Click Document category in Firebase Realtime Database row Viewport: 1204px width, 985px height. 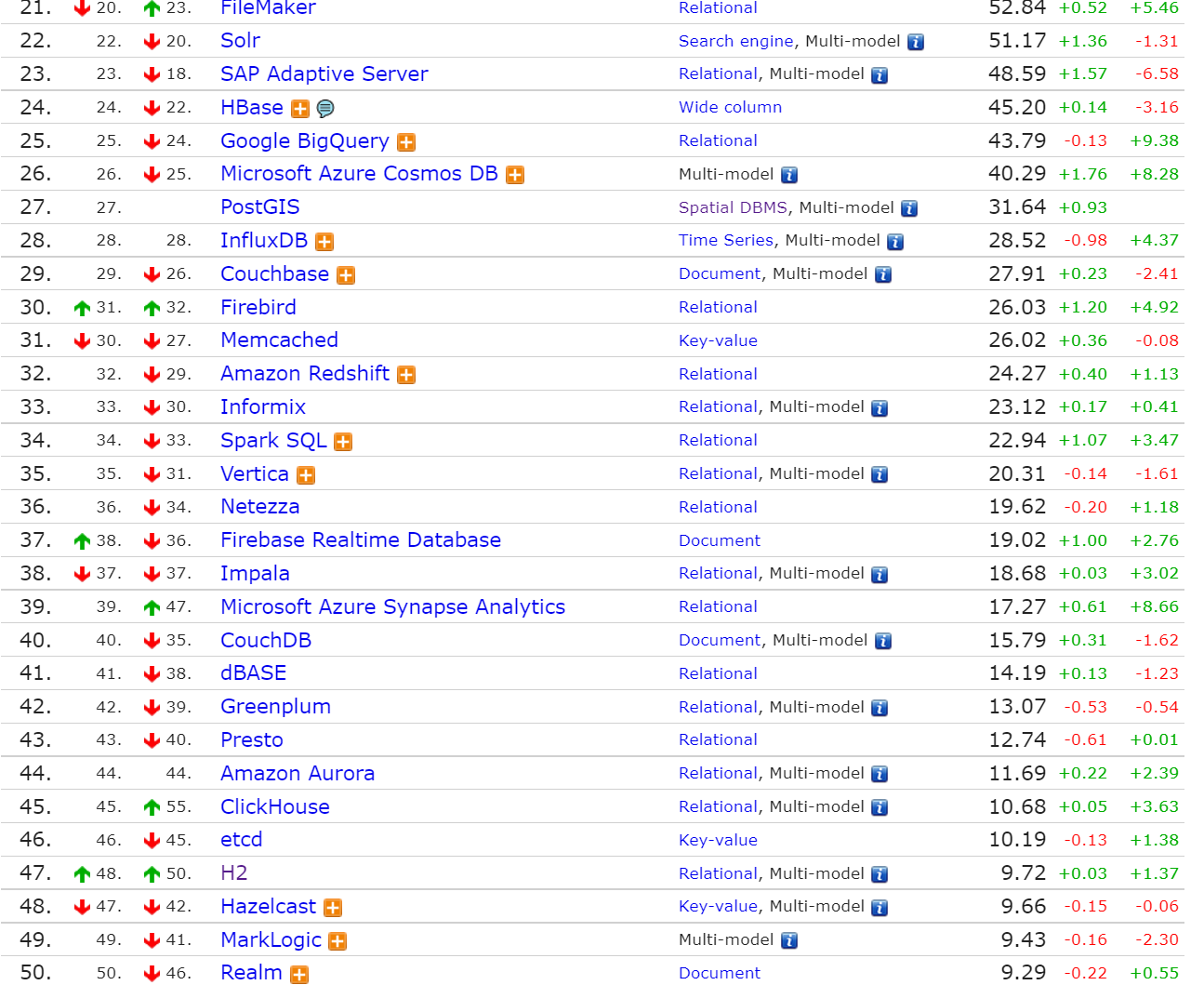tap(720, 540)
